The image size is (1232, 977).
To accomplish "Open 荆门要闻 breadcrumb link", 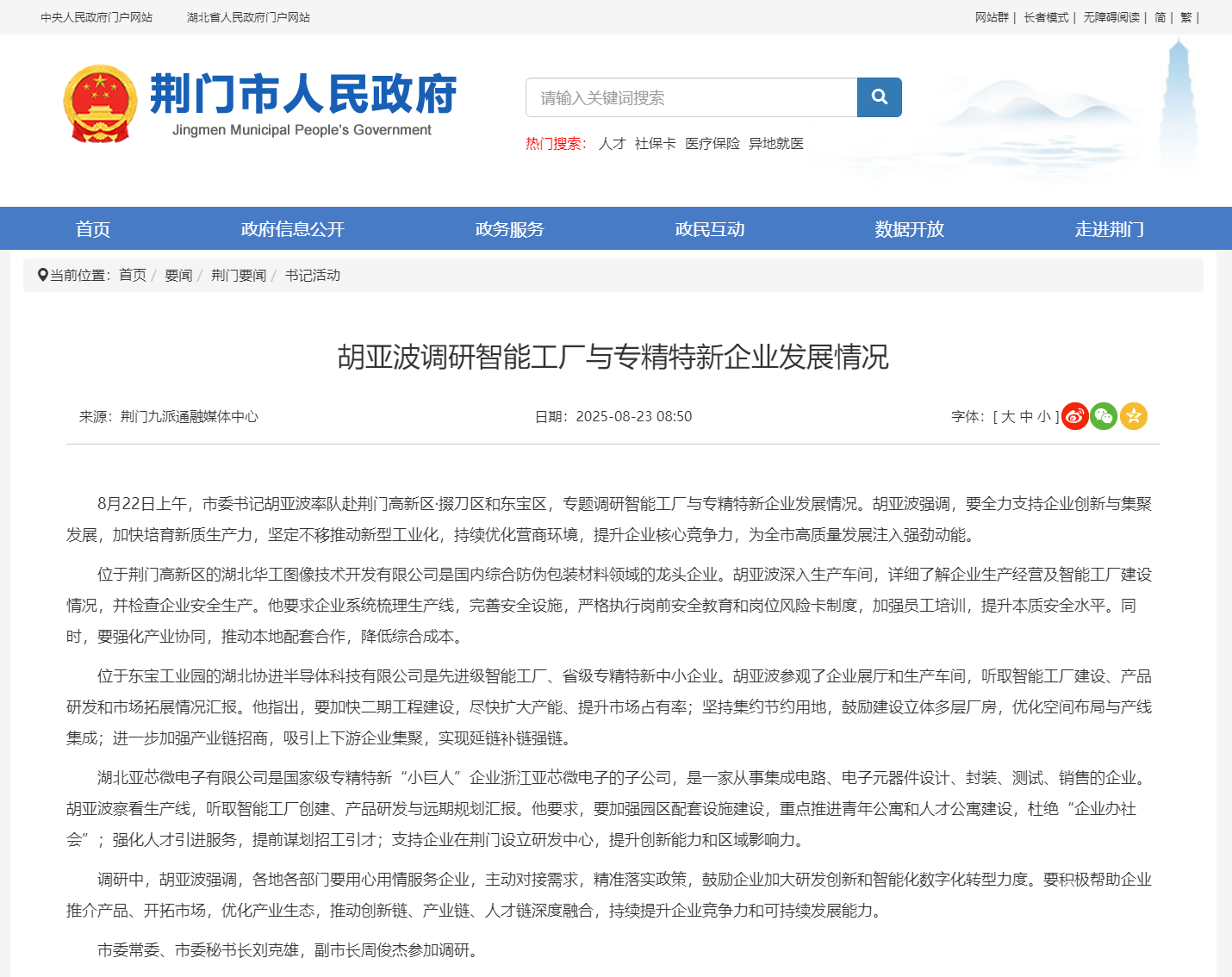I will 238,275.
